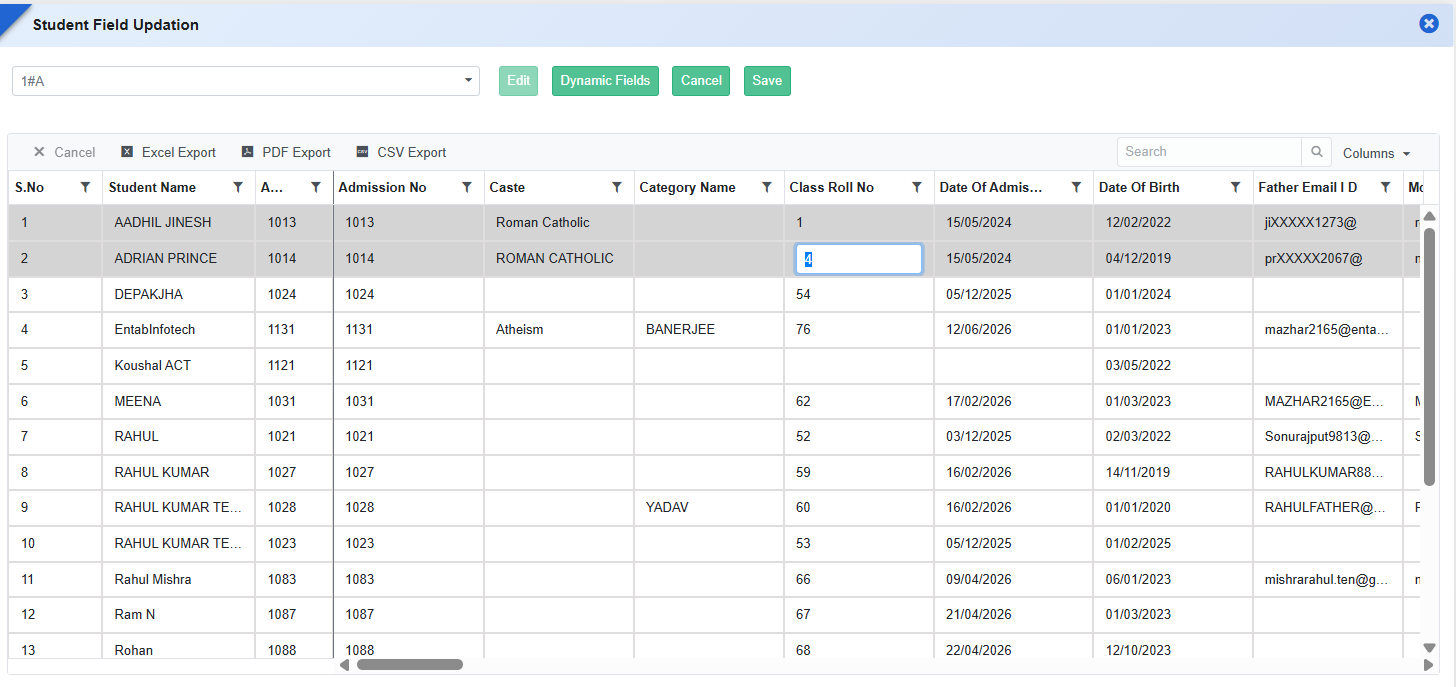Screen dimensions: 1456x687
Task: Click roll number 76 cell
Action: 859,329
